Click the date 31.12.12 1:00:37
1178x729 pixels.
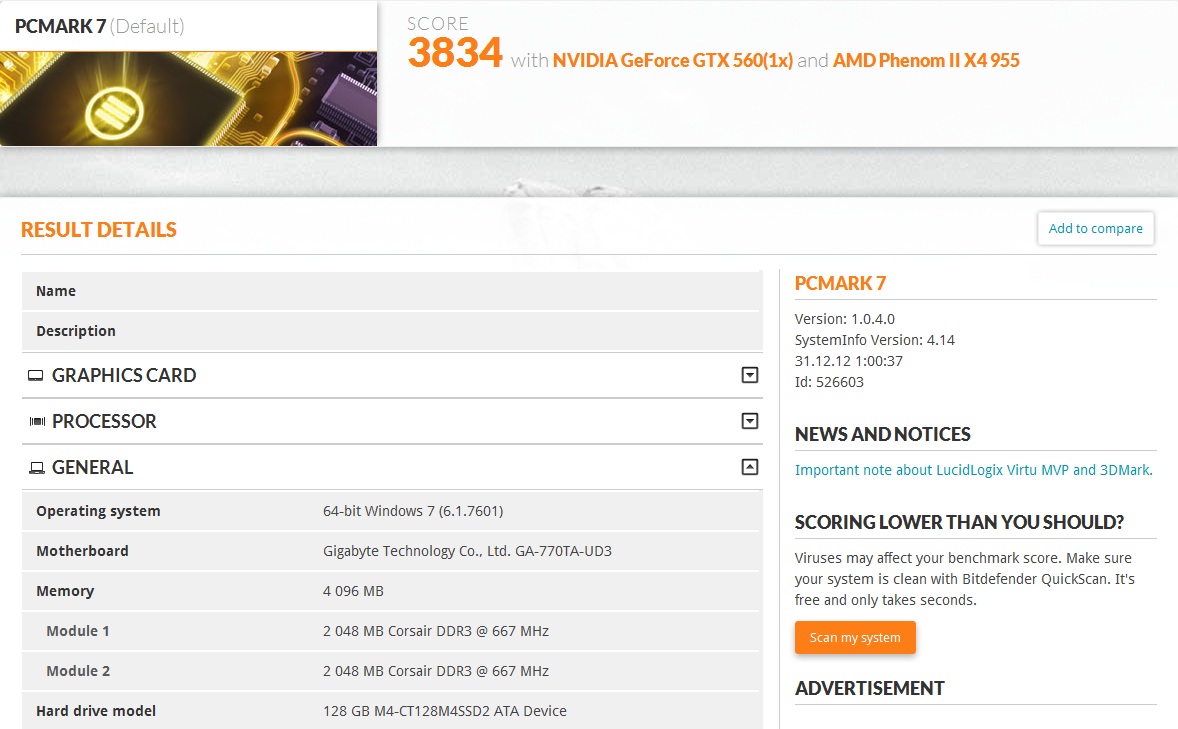849,361
